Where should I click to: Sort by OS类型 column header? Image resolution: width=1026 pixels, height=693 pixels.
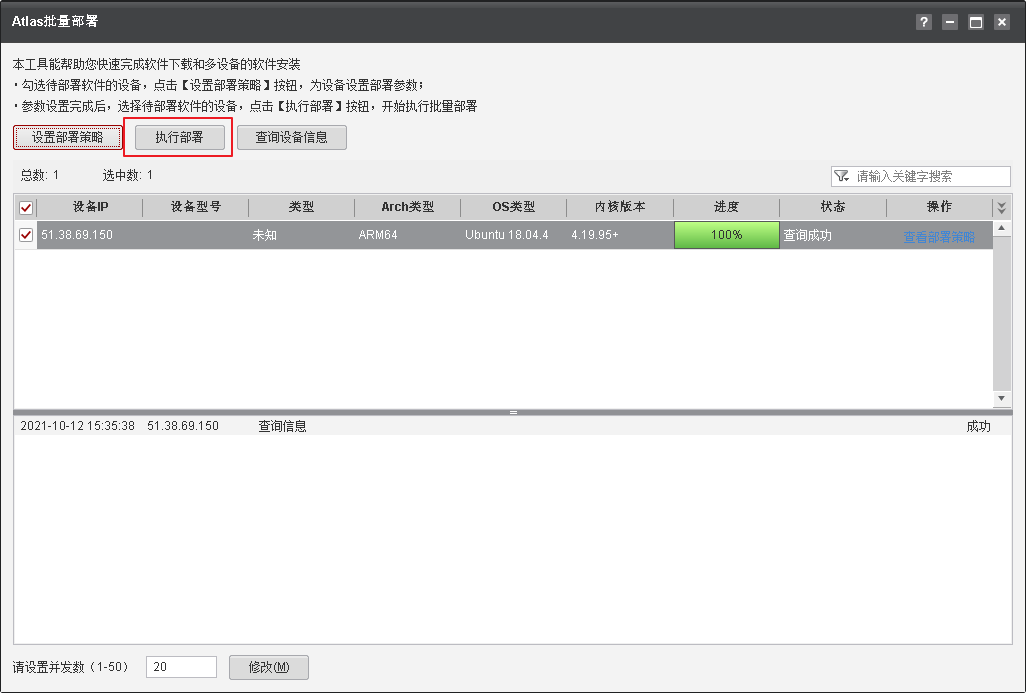point(514,207)
